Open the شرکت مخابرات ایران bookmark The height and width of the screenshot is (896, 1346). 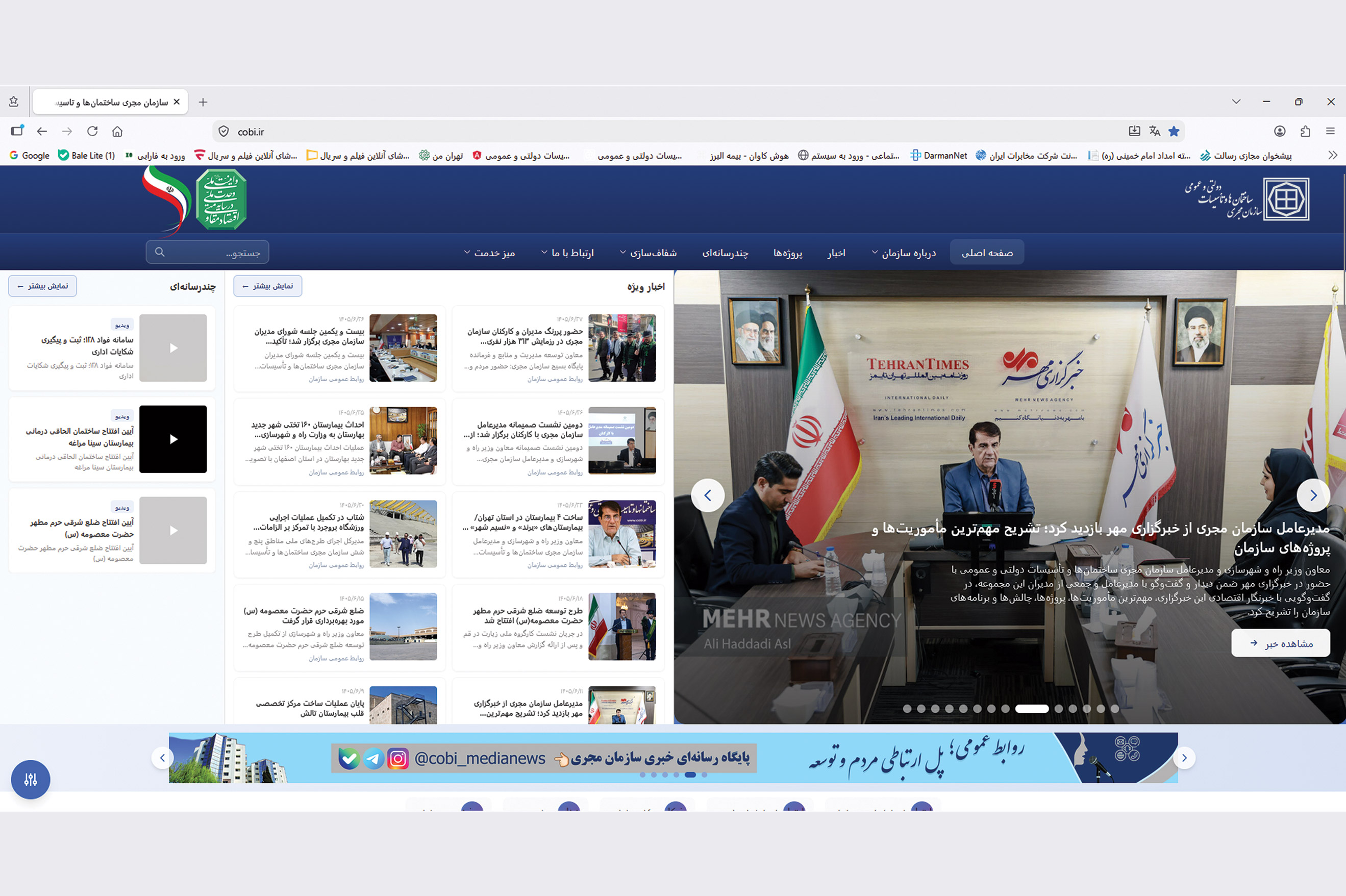point(1027,156)
